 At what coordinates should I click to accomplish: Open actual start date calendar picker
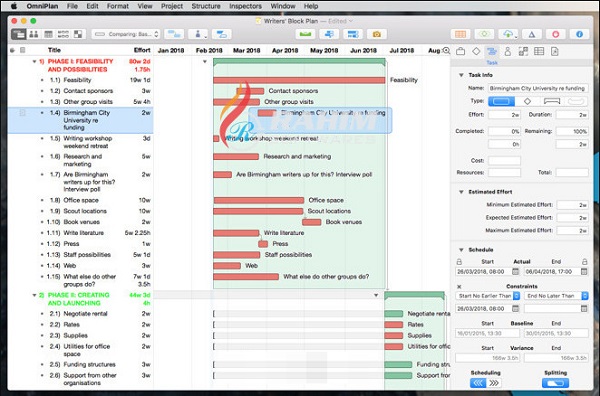click(515, 271)
